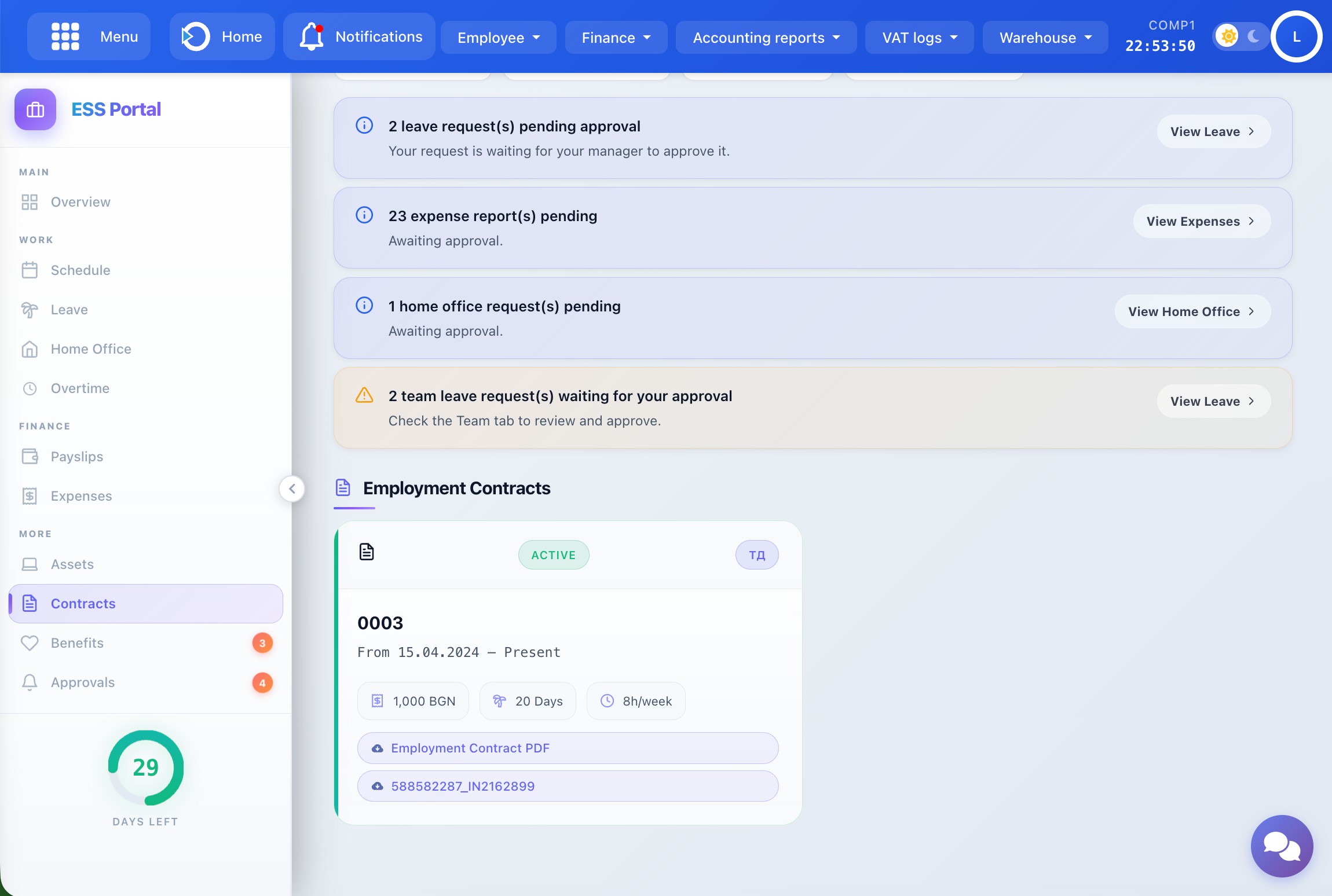Click the 29 days left progress ring
Screen dimensions: 1332x896
click(146, 768)
